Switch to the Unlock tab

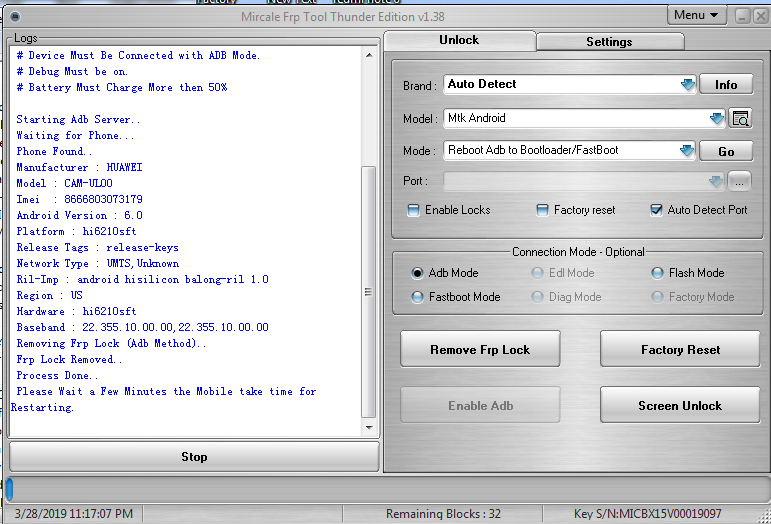point(459,40)
